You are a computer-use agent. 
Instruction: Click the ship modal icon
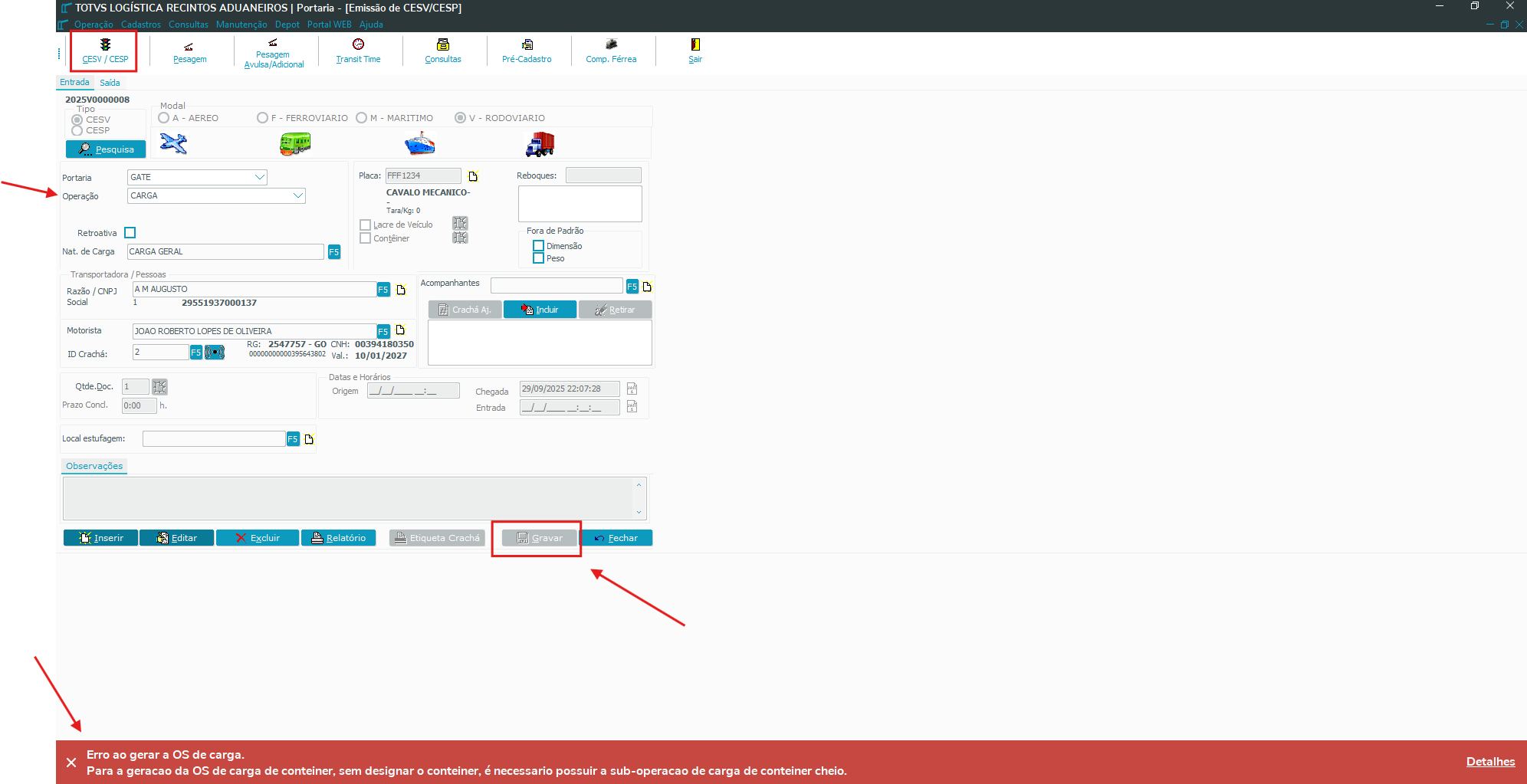pyautogui.click(x=419, y=143)
